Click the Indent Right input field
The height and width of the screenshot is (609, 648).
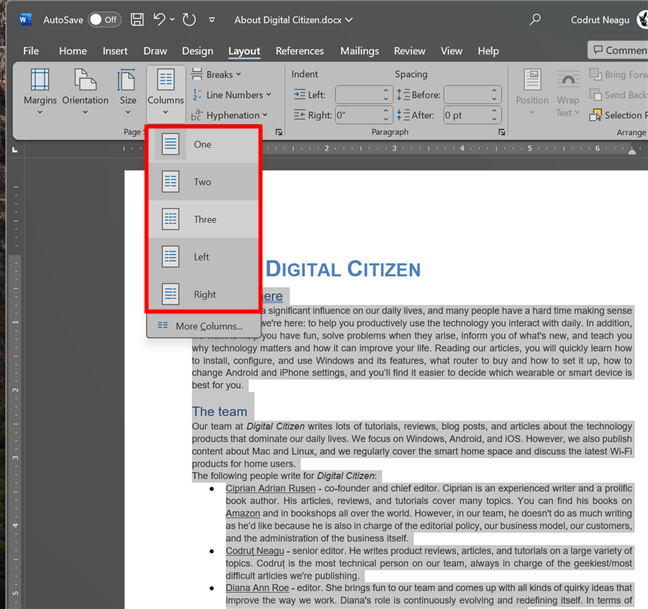coord(359,115)
